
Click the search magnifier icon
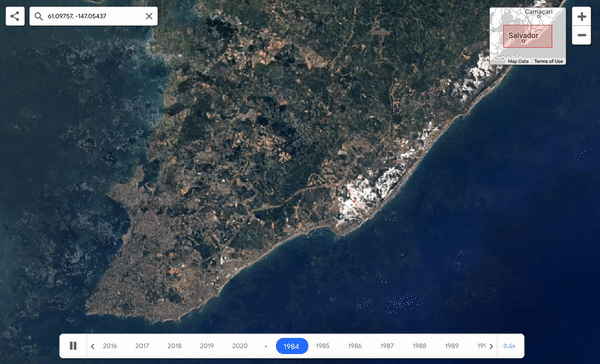pyautogui.click(x=38, y=16)
